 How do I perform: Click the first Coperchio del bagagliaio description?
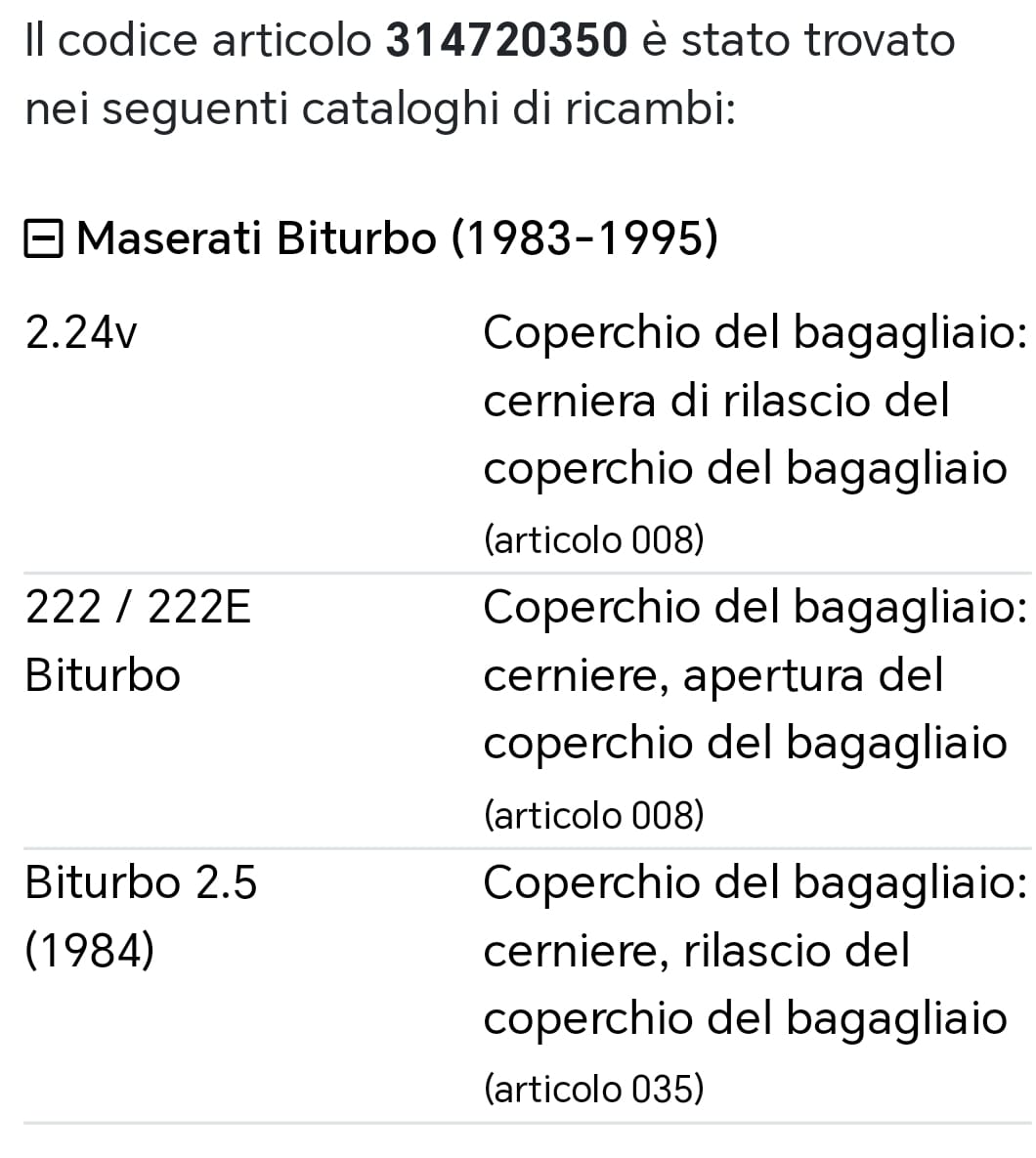[x=753, y=332]
